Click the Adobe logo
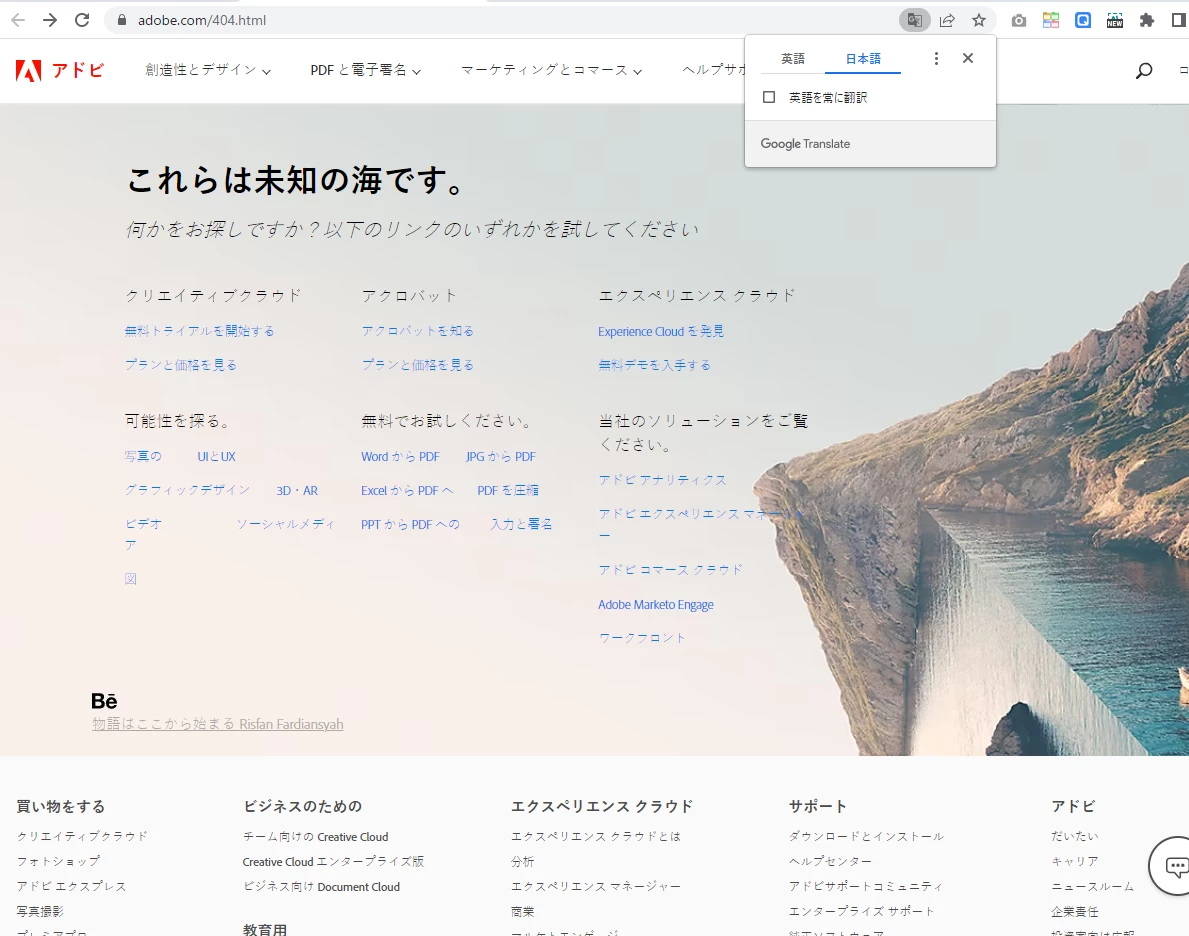1189x936 pixels. tap(59, 71)
